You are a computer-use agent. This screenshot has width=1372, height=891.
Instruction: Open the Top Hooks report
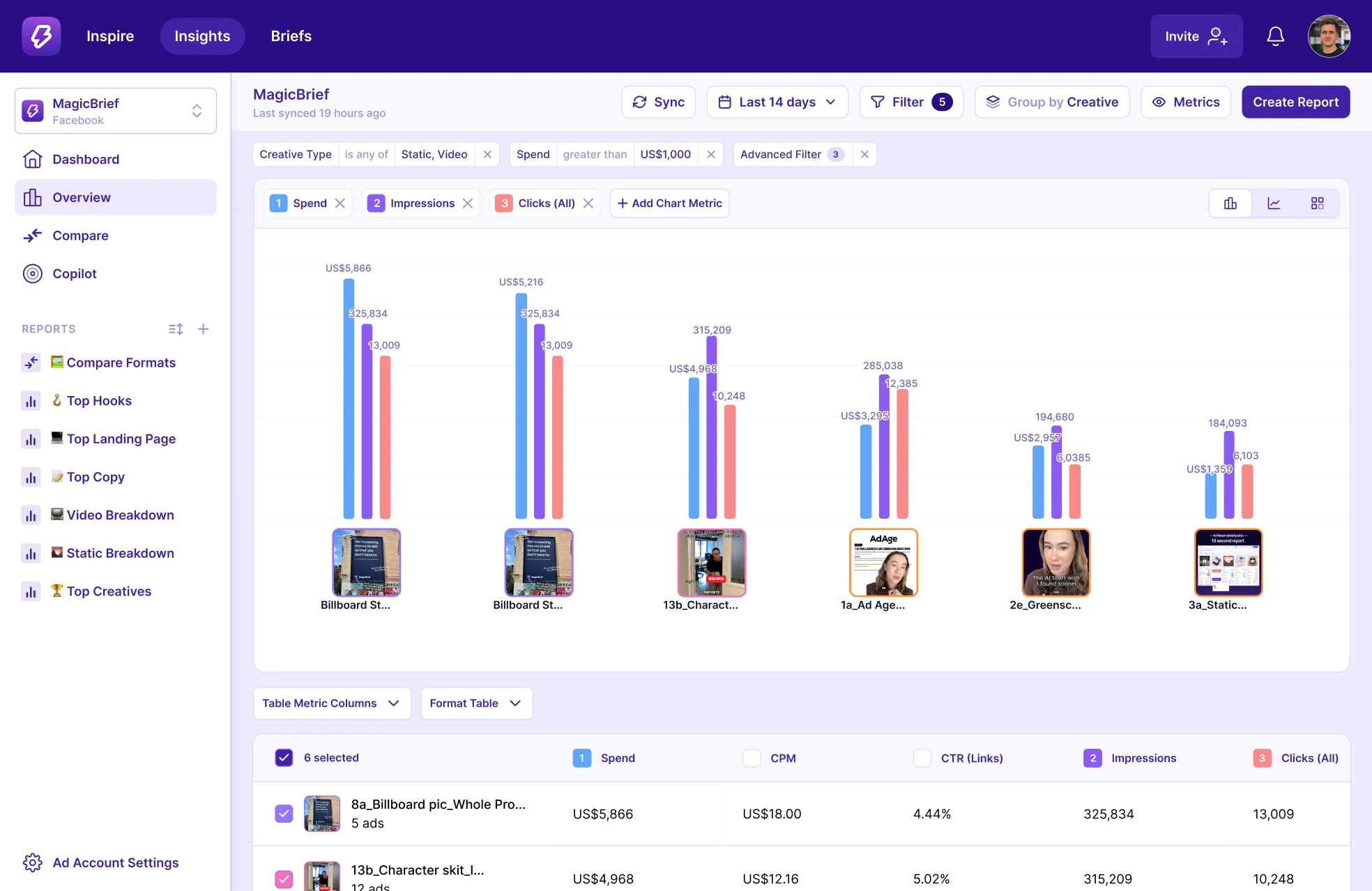pos(99,400)
